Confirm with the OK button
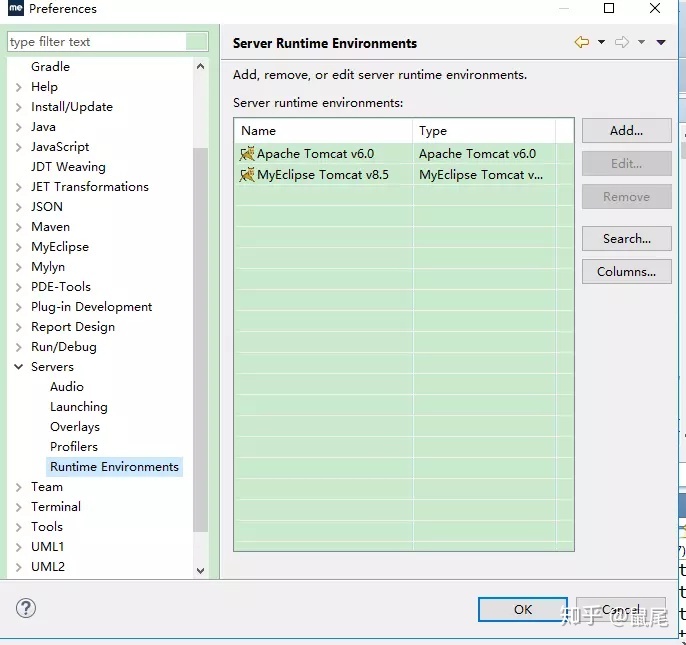 (x=523, y=609)
